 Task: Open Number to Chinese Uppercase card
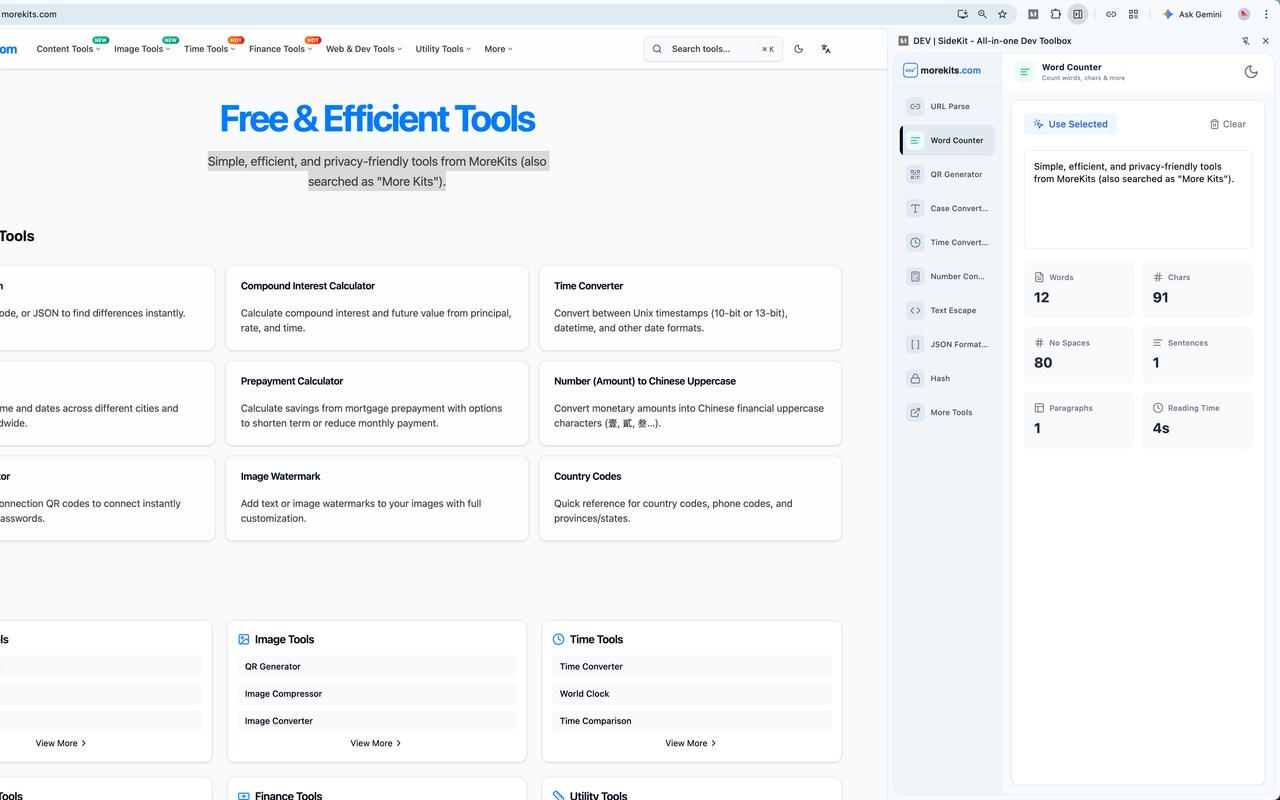690,403
